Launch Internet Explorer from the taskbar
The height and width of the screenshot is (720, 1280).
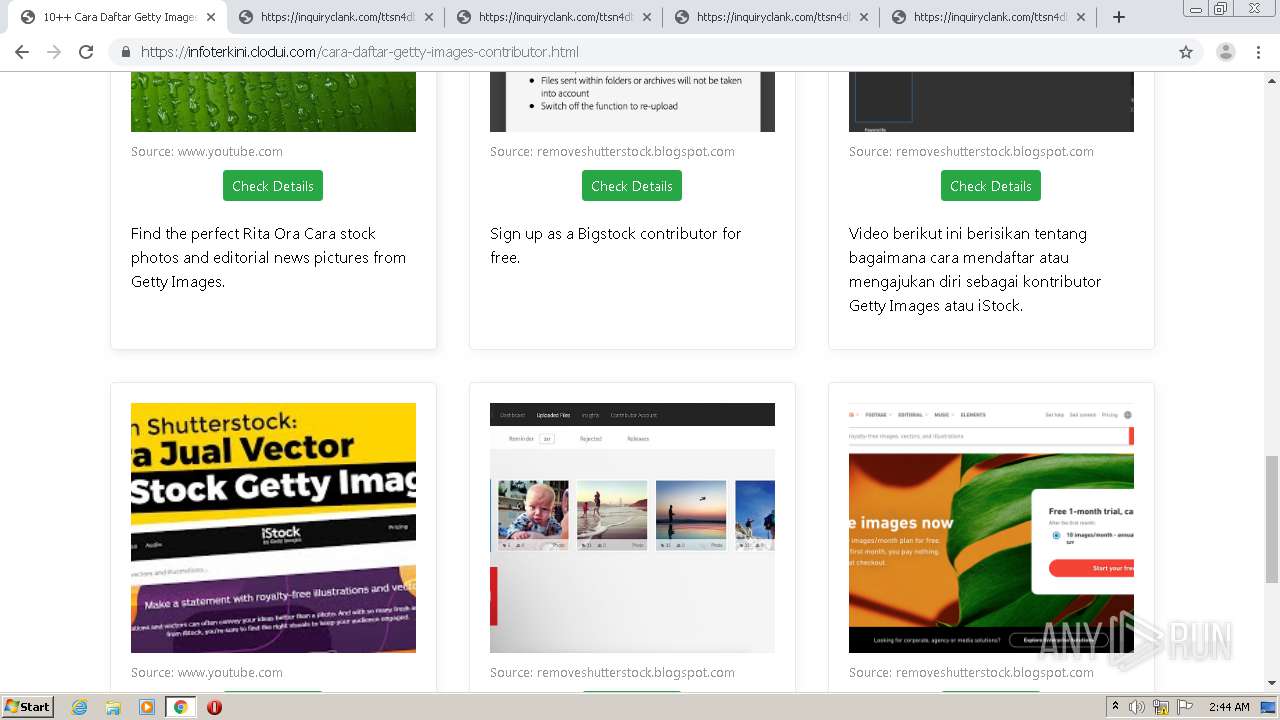point(80,707)
